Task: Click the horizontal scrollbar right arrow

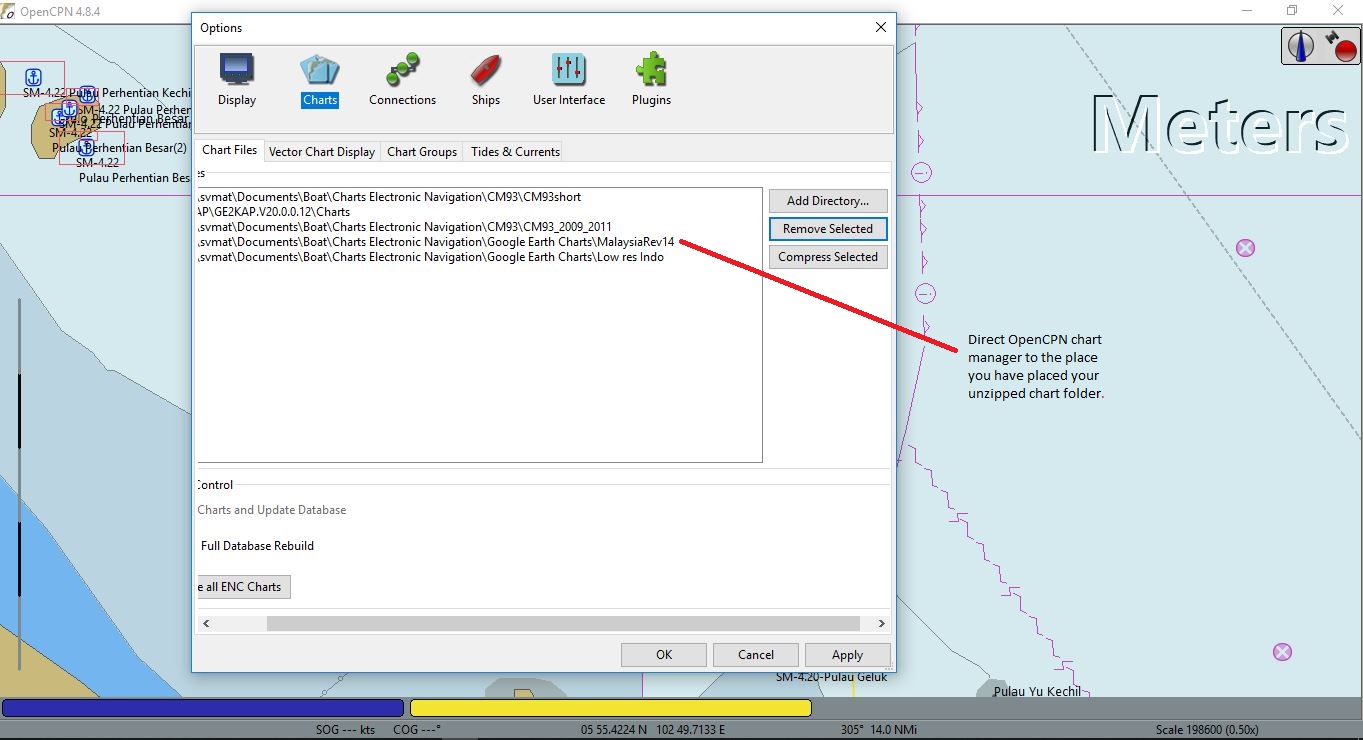Action: [880, 622]
